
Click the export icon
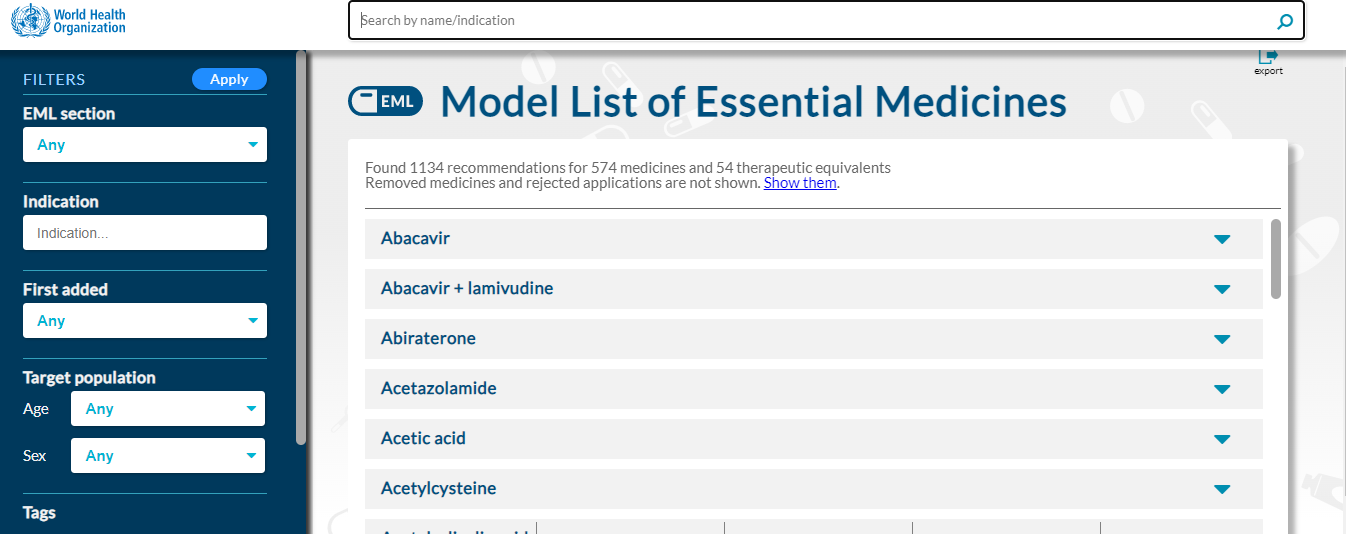point(1268,58)
